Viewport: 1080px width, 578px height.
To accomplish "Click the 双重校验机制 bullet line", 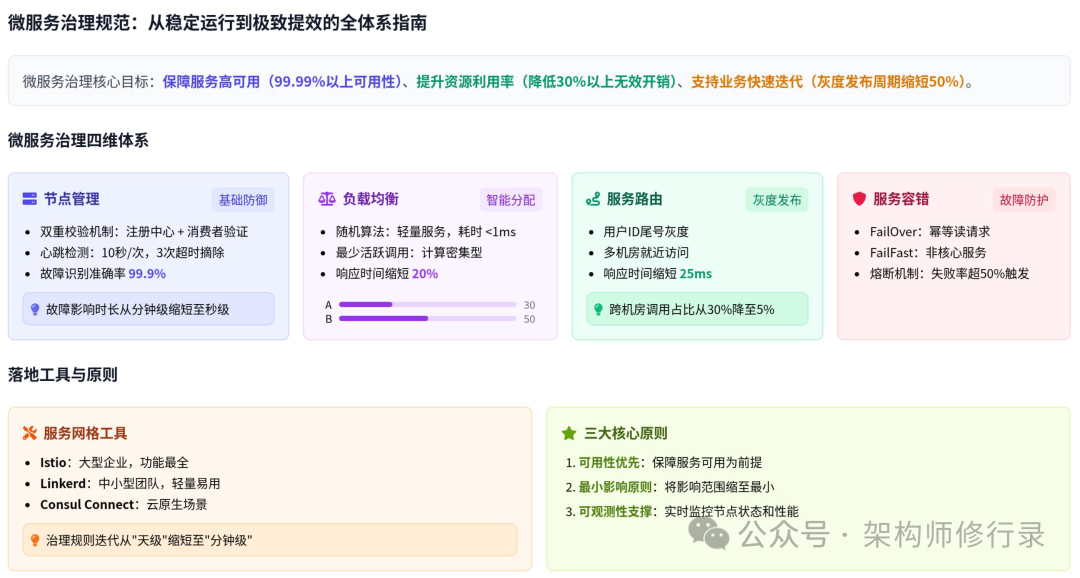I will [144, 232].
